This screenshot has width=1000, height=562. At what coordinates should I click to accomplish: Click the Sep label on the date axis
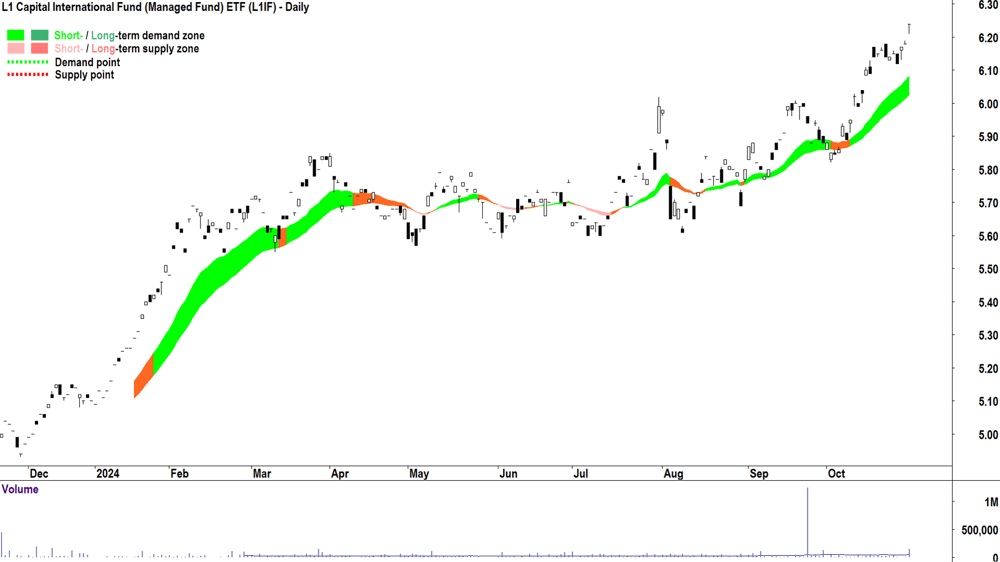[759, 474]
